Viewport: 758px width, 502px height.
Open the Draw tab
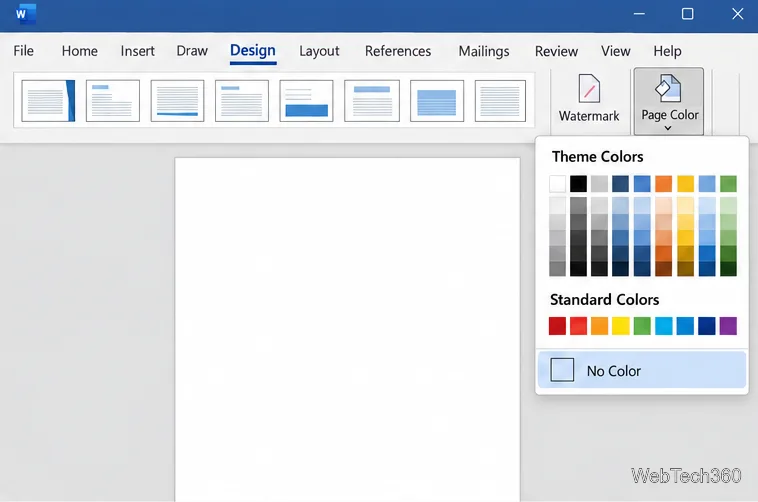coord(192,51)
